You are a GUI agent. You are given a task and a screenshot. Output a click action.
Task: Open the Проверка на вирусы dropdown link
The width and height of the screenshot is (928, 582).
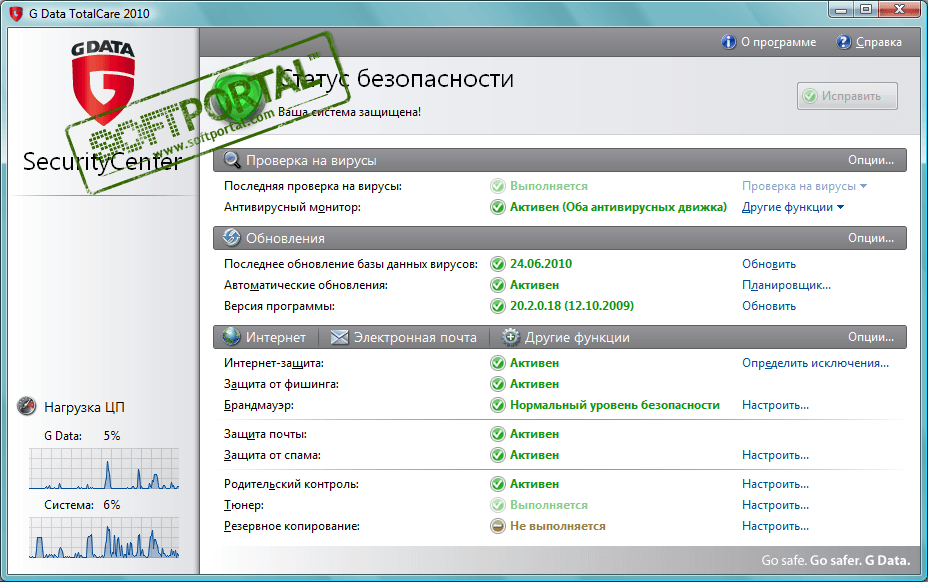[804, 186]
